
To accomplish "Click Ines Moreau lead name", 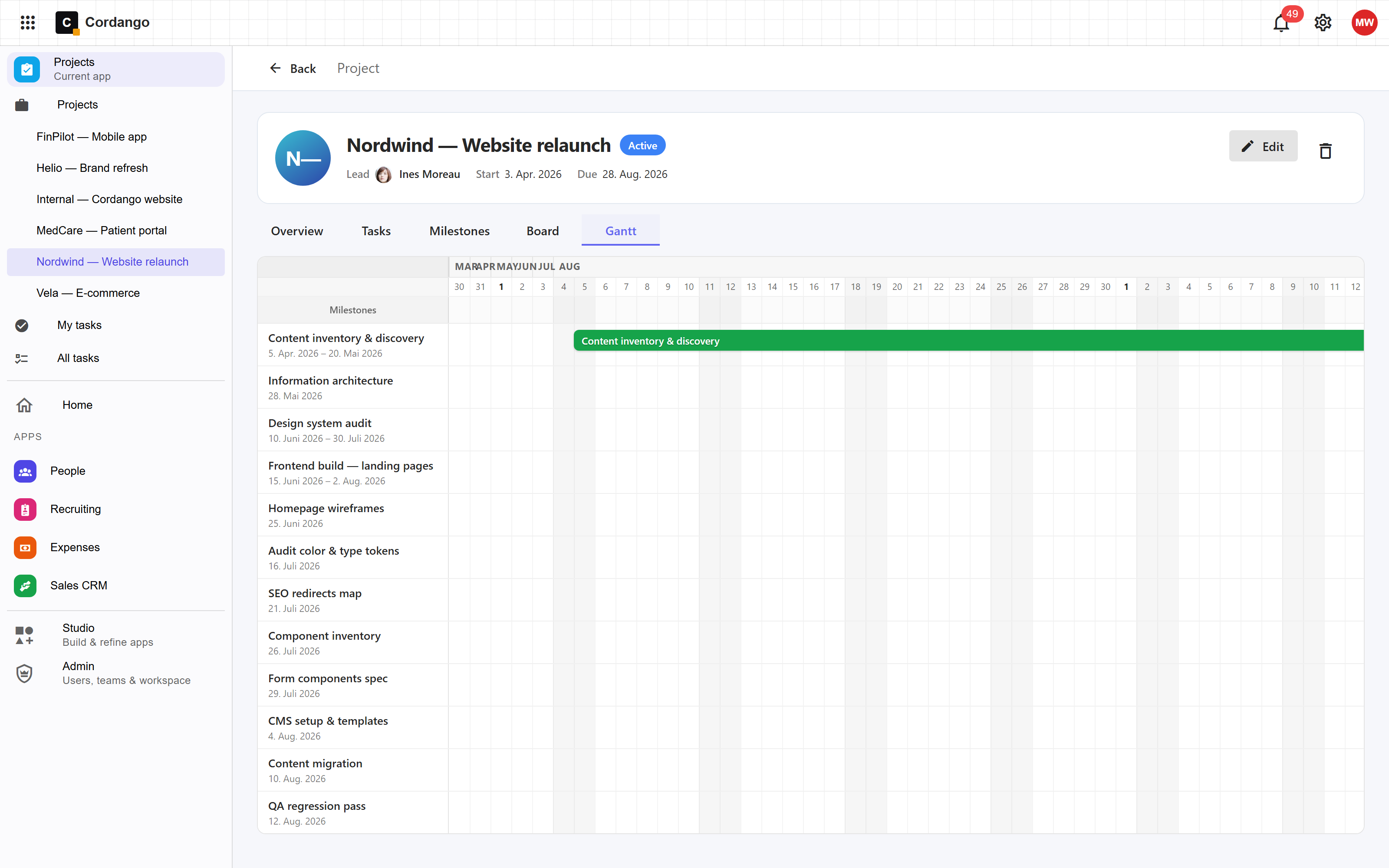I will (x=429, y=174).
